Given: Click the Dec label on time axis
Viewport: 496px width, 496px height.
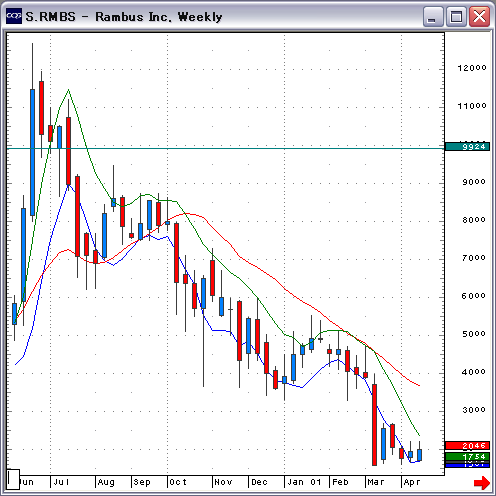Looking at the screenshot, I should pyautogui.click(x=259, y=482).
